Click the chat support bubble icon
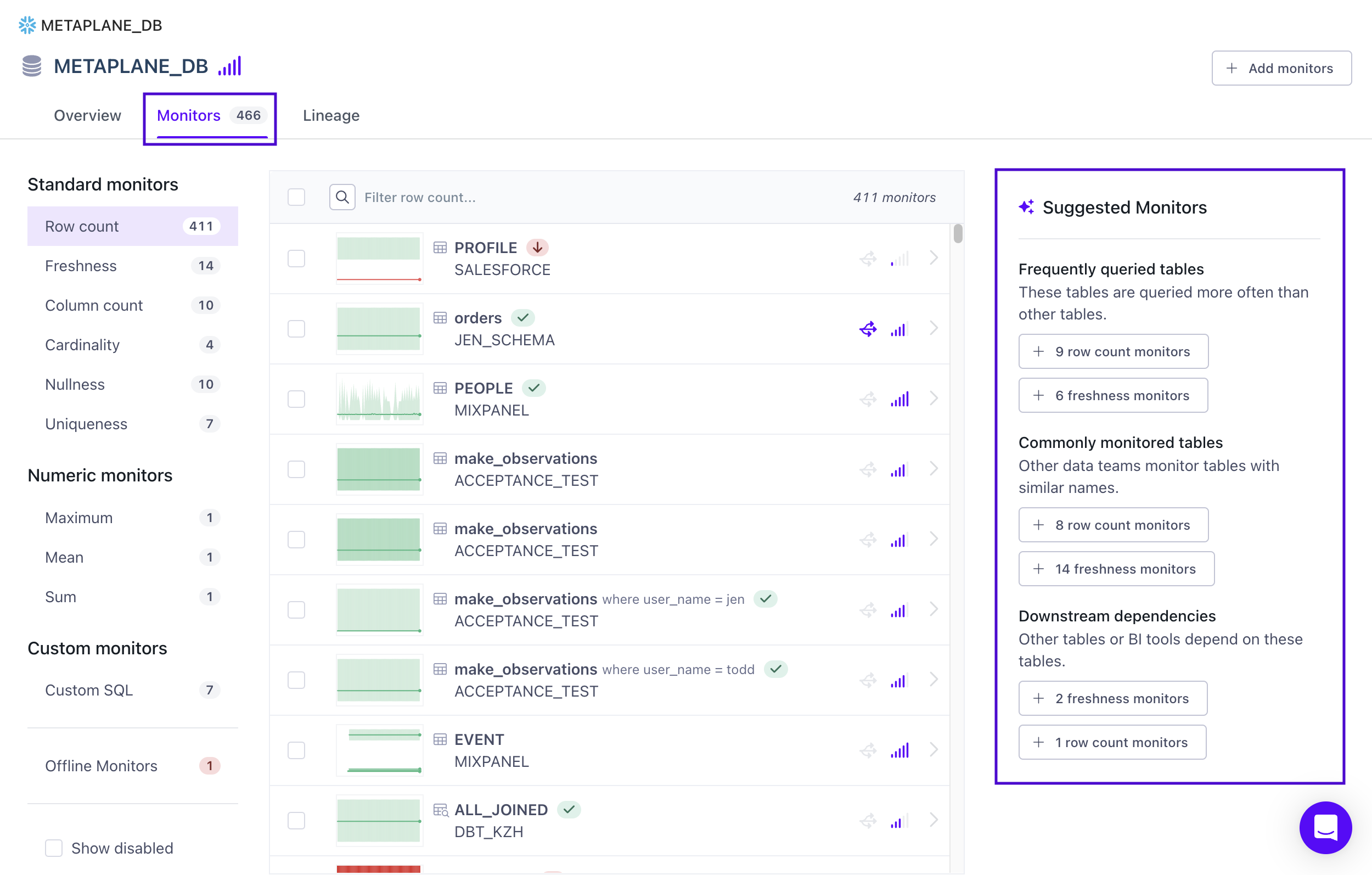This screenshot has height=875, width=1372. click(1325, 827)
